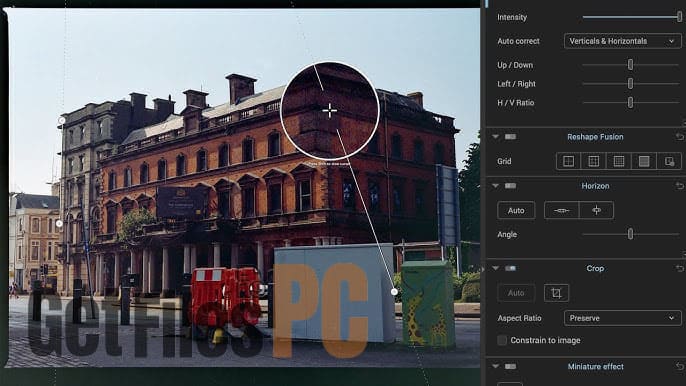Click the lower anchor point at left image edge
The image size is (686, 386).
(x=59, y=224)
